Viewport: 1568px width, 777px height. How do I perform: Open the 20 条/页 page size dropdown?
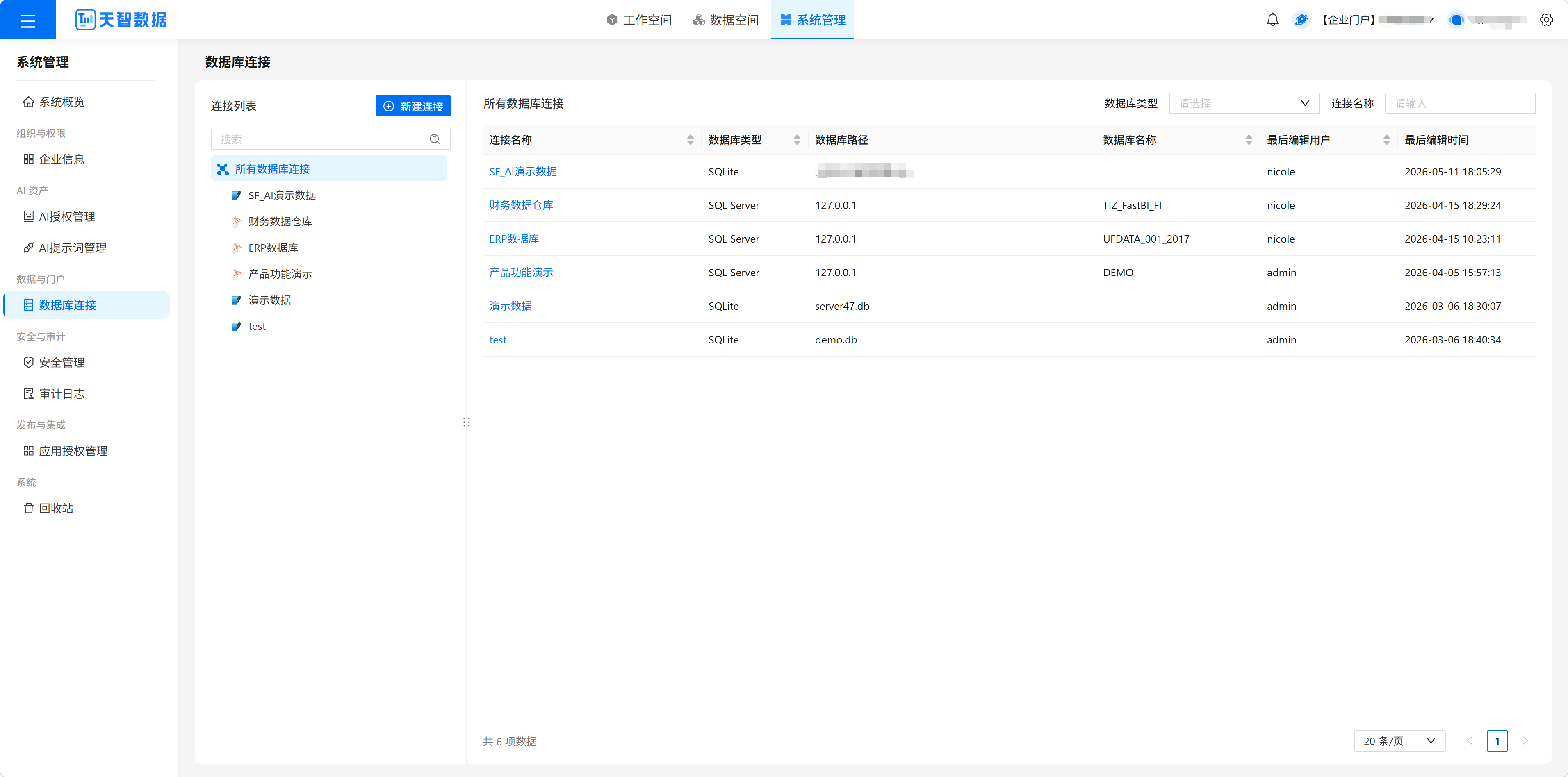(1399, 741)
